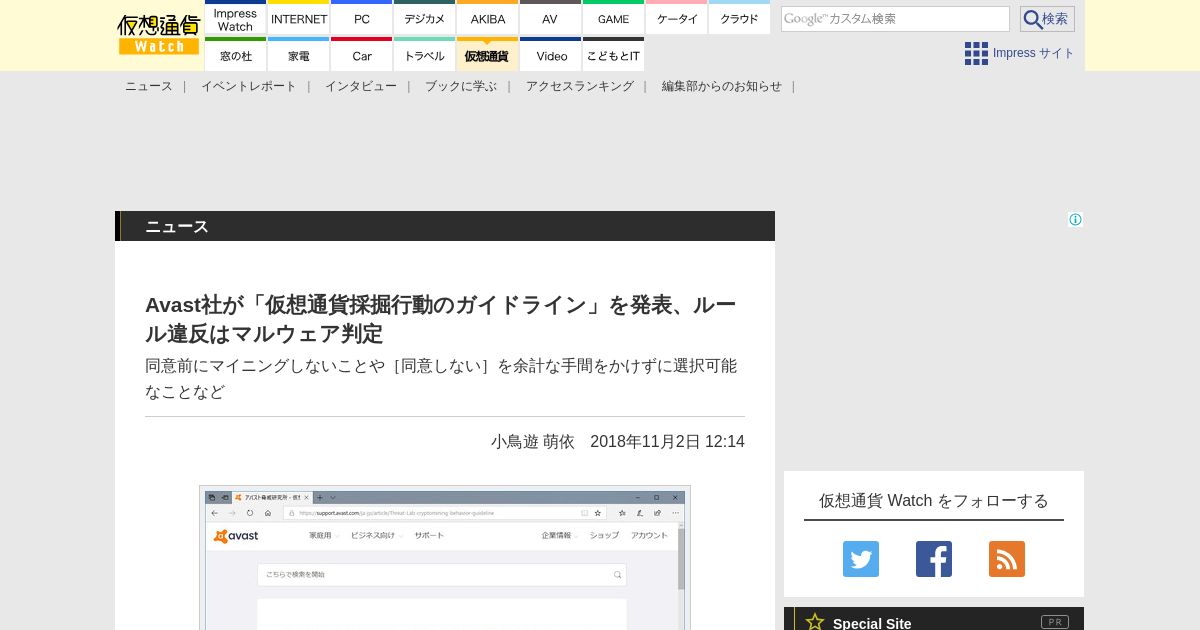Open the Impress Watch site tab
1200x630 pixels.
[x=235, y=19]
